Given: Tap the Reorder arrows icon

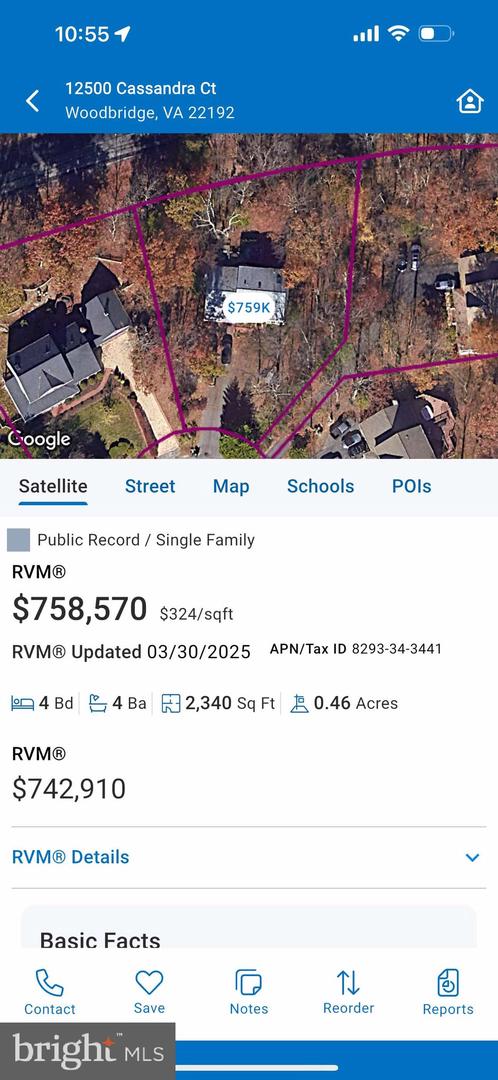Looking at the screenshot, I should (x=348, y=982).
